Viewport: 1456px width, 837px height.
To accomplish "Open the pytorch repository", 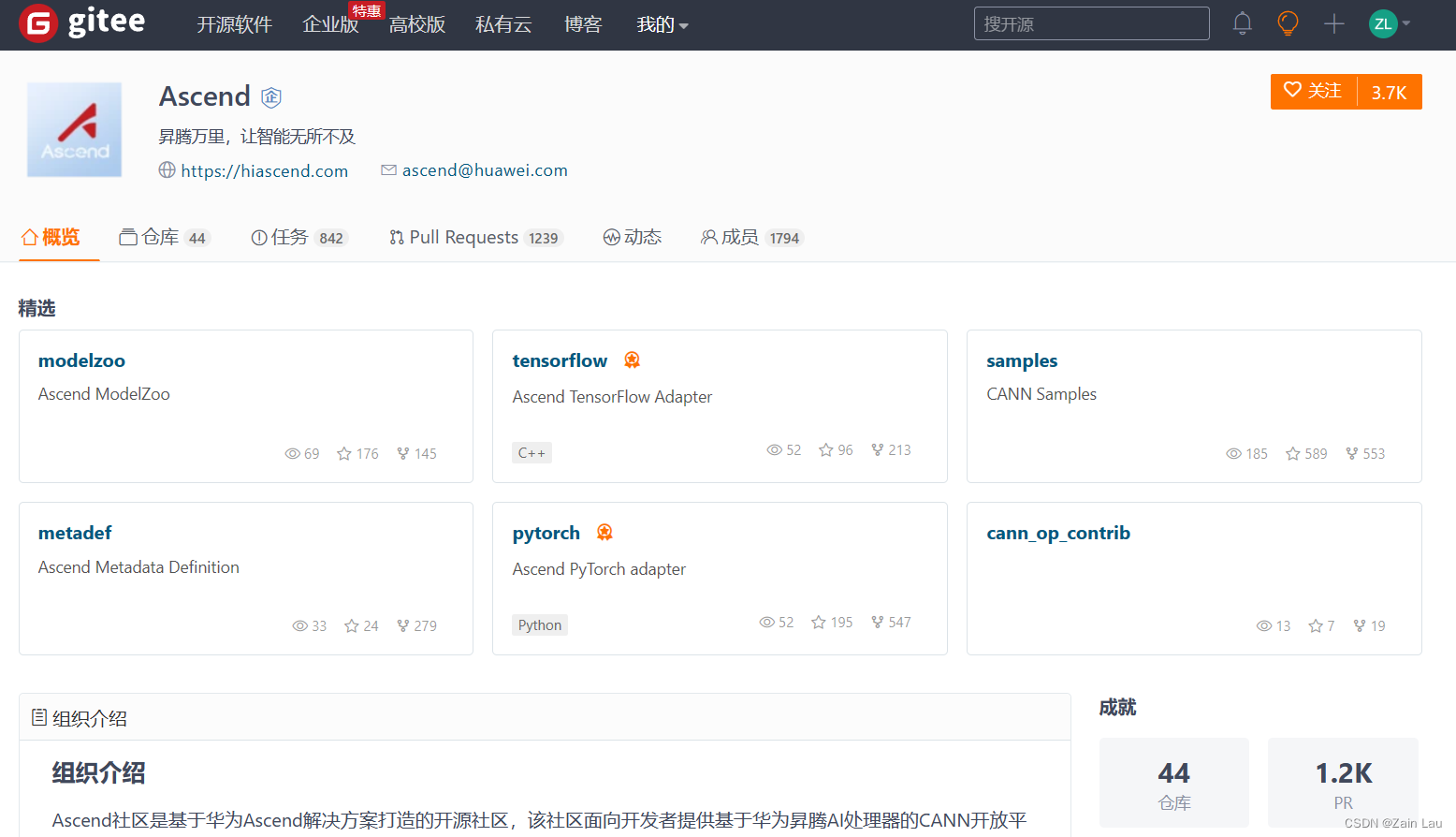I will click(546, 534).
